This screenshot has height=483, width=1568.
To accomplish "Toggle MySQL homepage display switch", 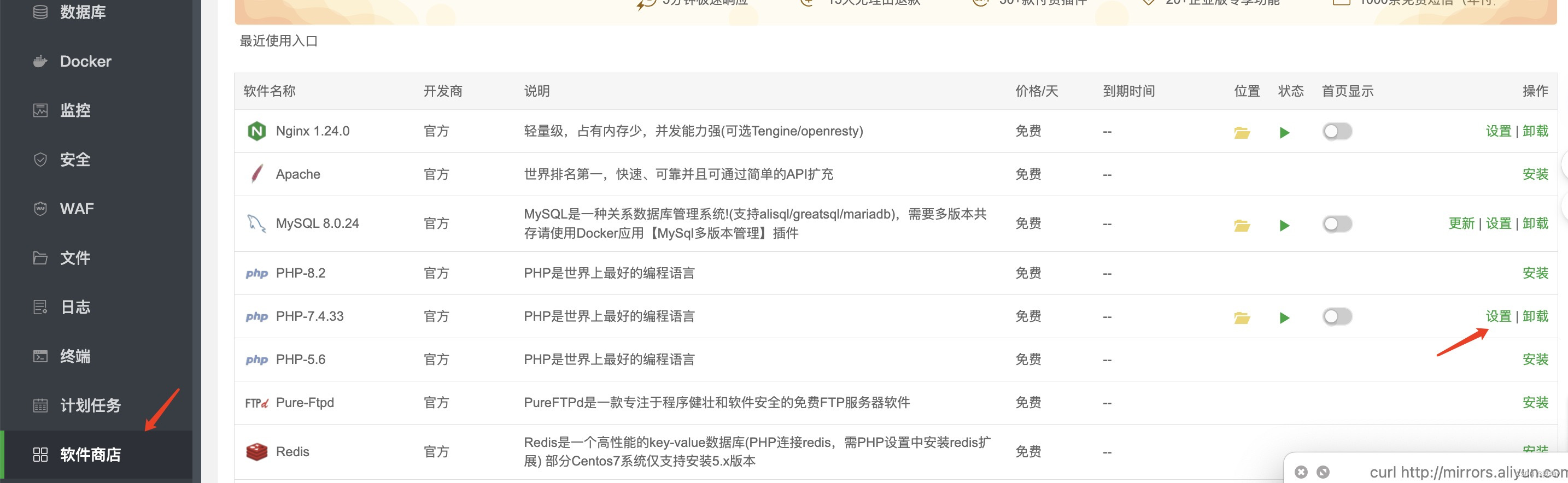I will click(x=1337, y=224).
